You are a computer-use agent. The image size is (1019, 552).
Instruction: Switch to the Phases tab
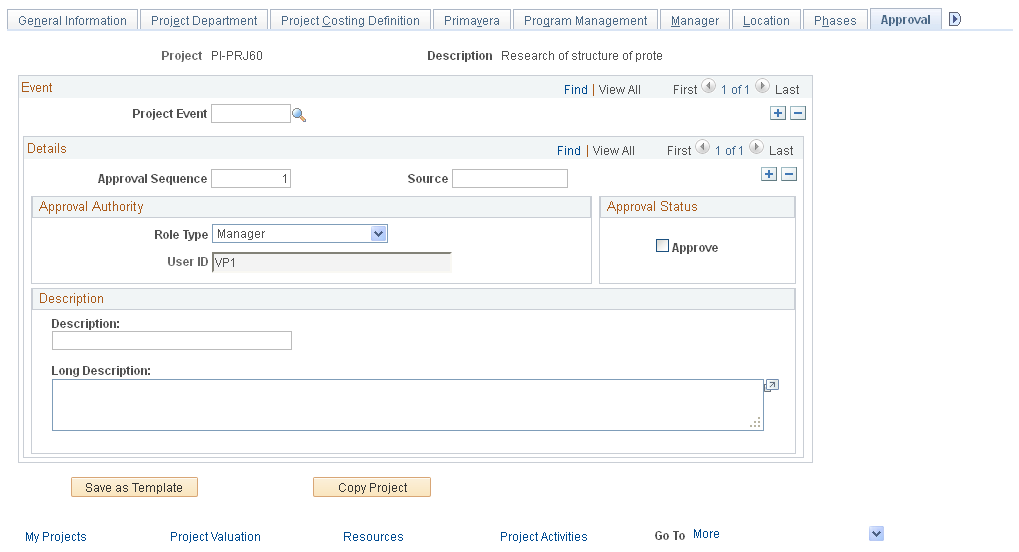[x=835, y=20]
